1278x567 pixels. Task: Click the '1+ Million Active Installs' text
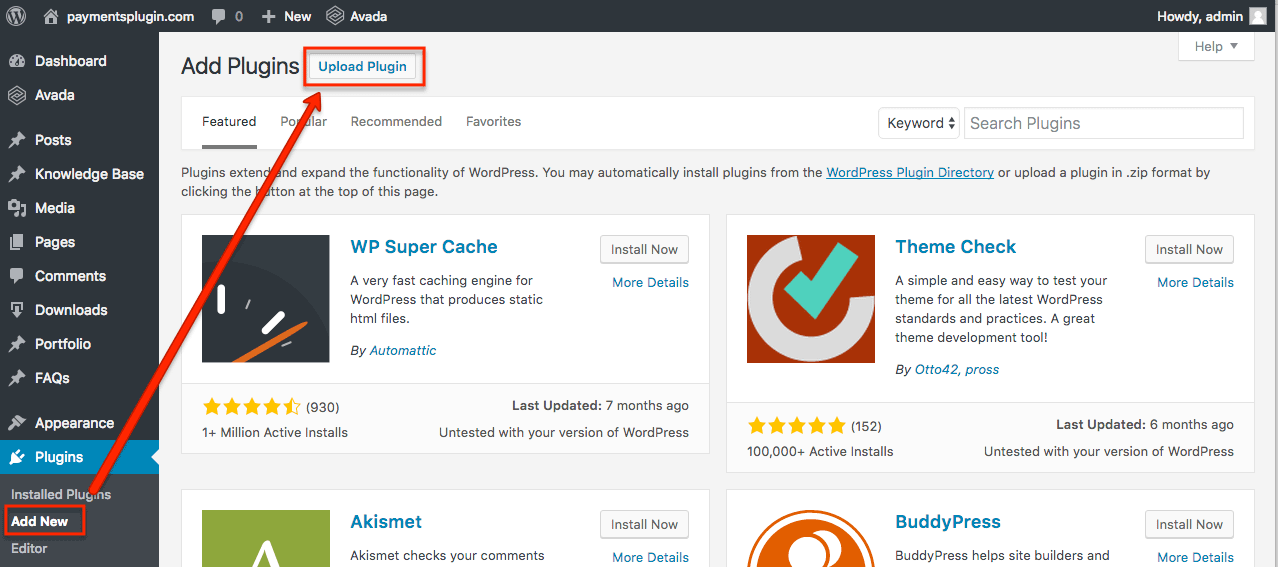[x=275, y=432]
